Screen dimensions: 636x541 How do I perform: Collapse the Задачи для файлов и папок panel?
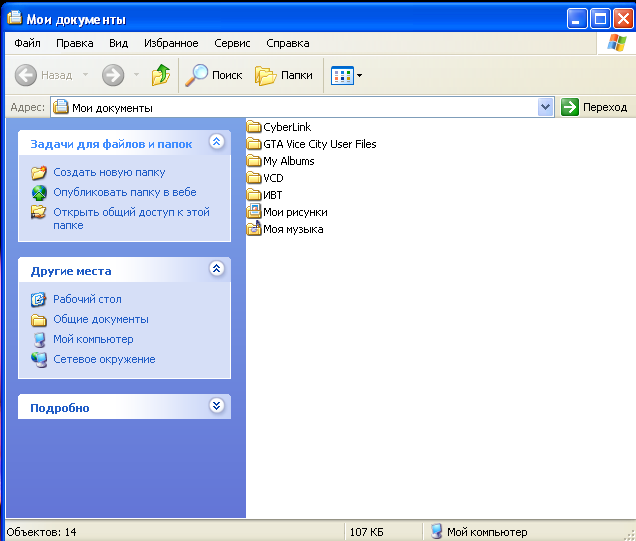[x=217, y=142]
